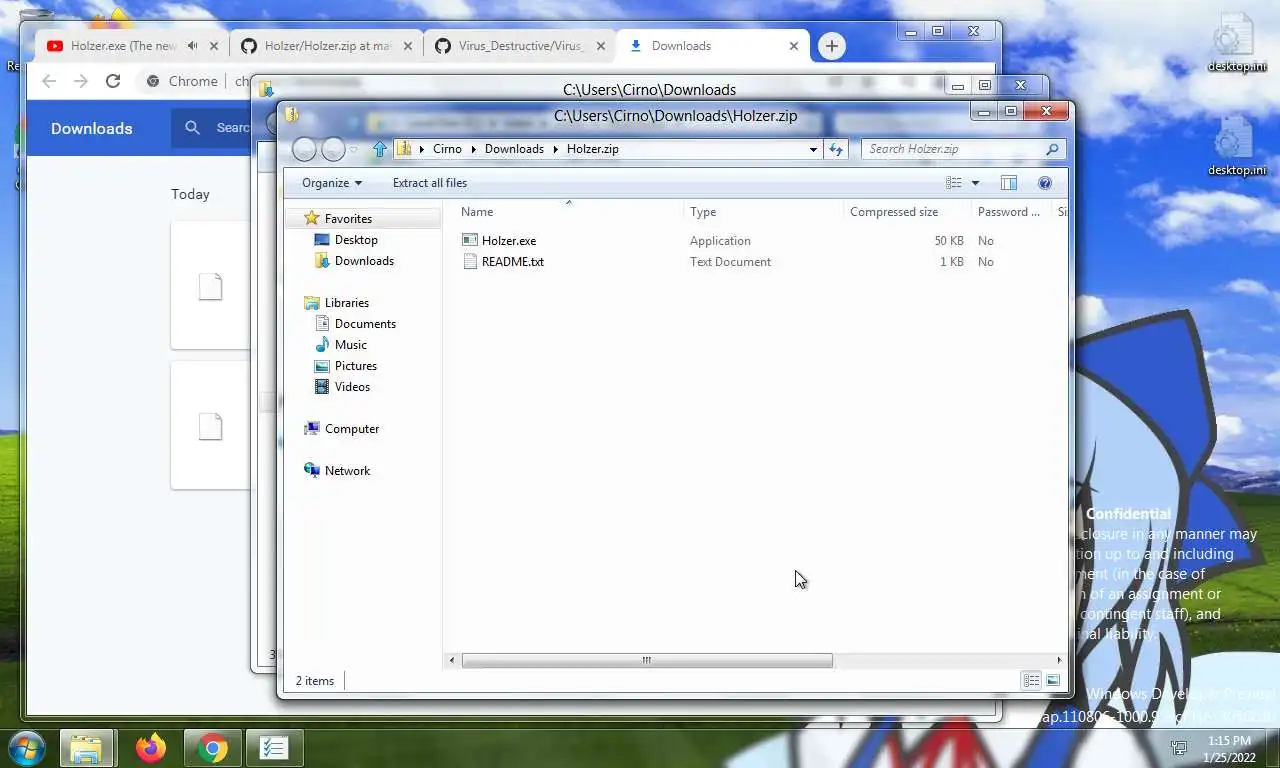1280x768 pixels.
Task: Click the Chrome forward arrow
Action: coord(81,81)
